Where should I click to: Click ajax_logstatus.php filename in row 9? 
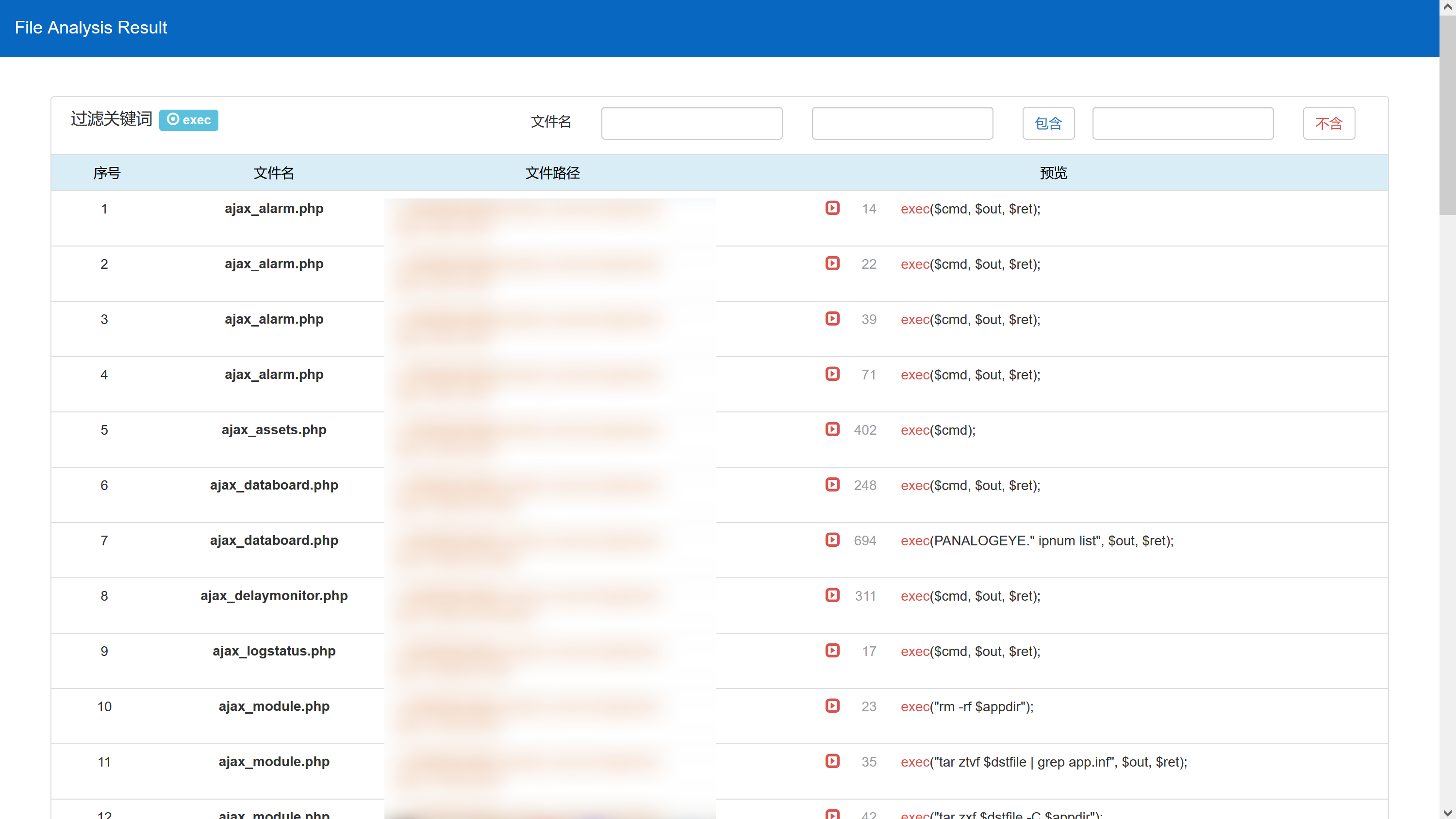274,651
